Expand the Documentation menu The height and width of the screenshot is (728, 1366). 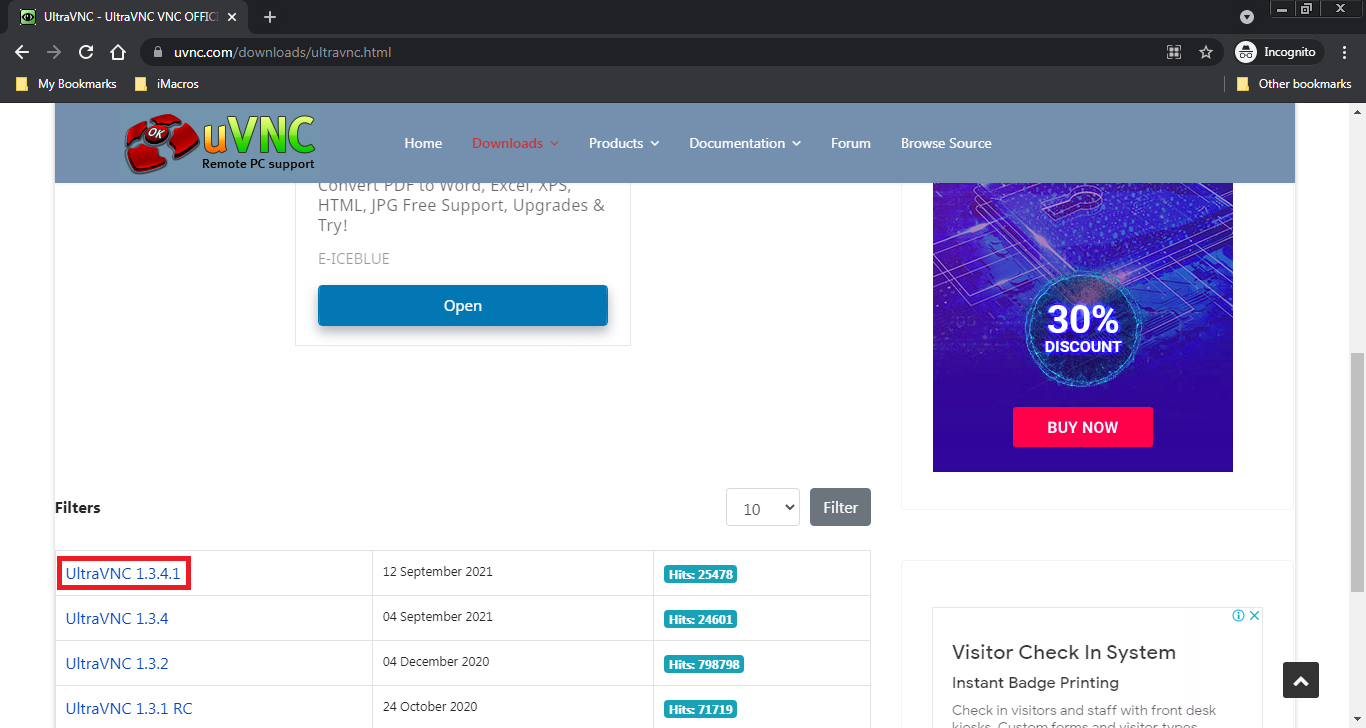(x=745, y=143)
